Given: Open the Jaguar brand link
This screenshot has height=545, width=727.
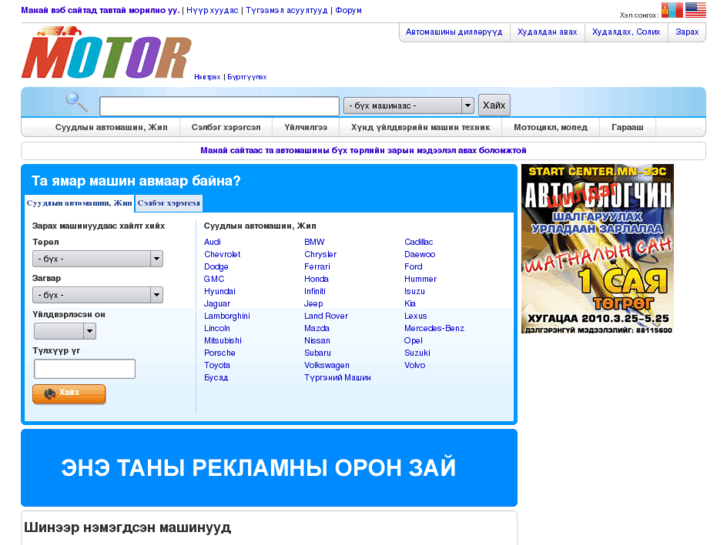Looking at the screenshot, I should pyautogui.click(x=217, y=304).
